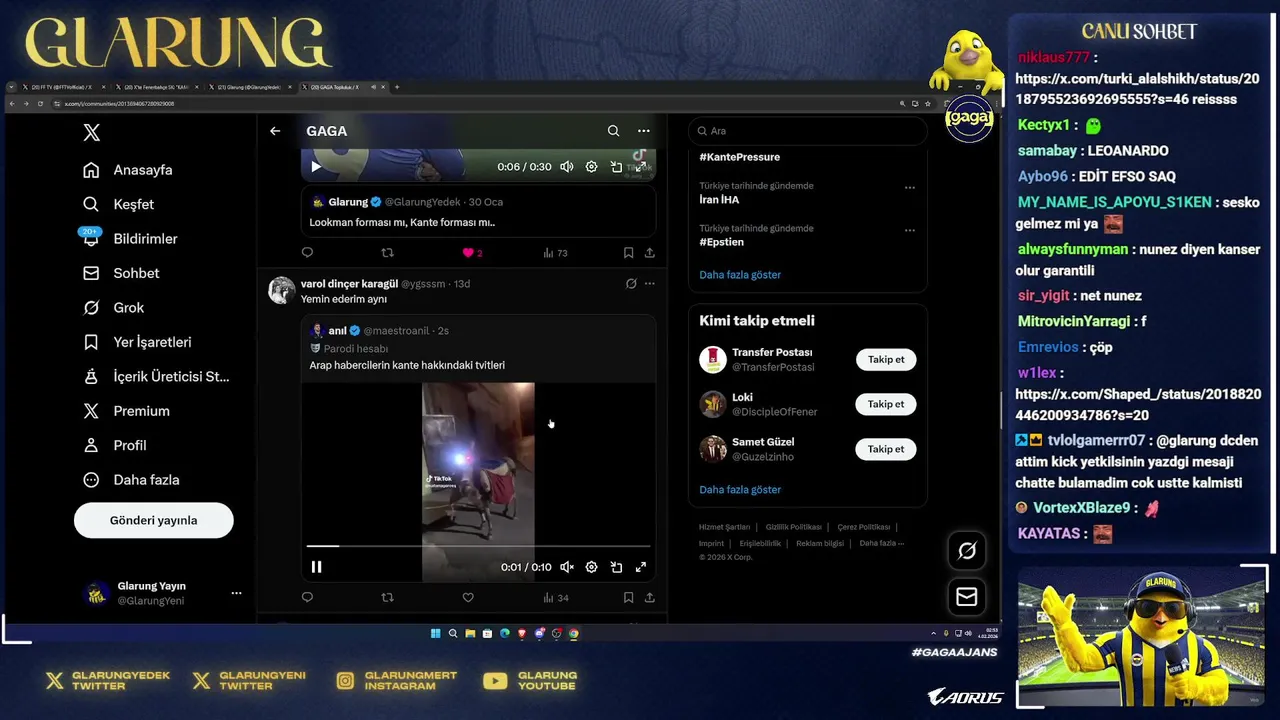
Task: Play the 0:30 top video
Action: tap(316, 167)
